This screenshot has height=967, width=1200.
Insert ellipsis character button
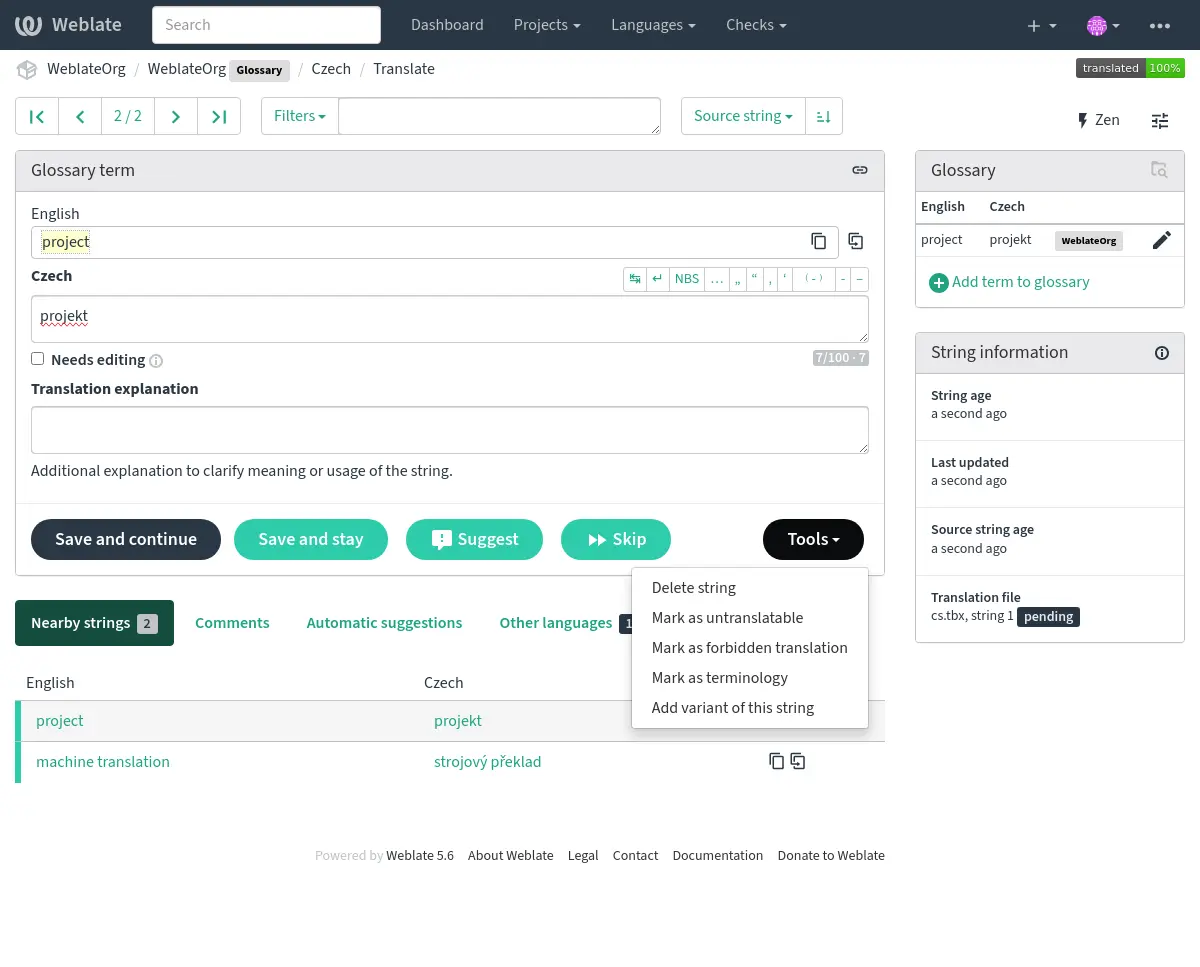pos(717,279)
